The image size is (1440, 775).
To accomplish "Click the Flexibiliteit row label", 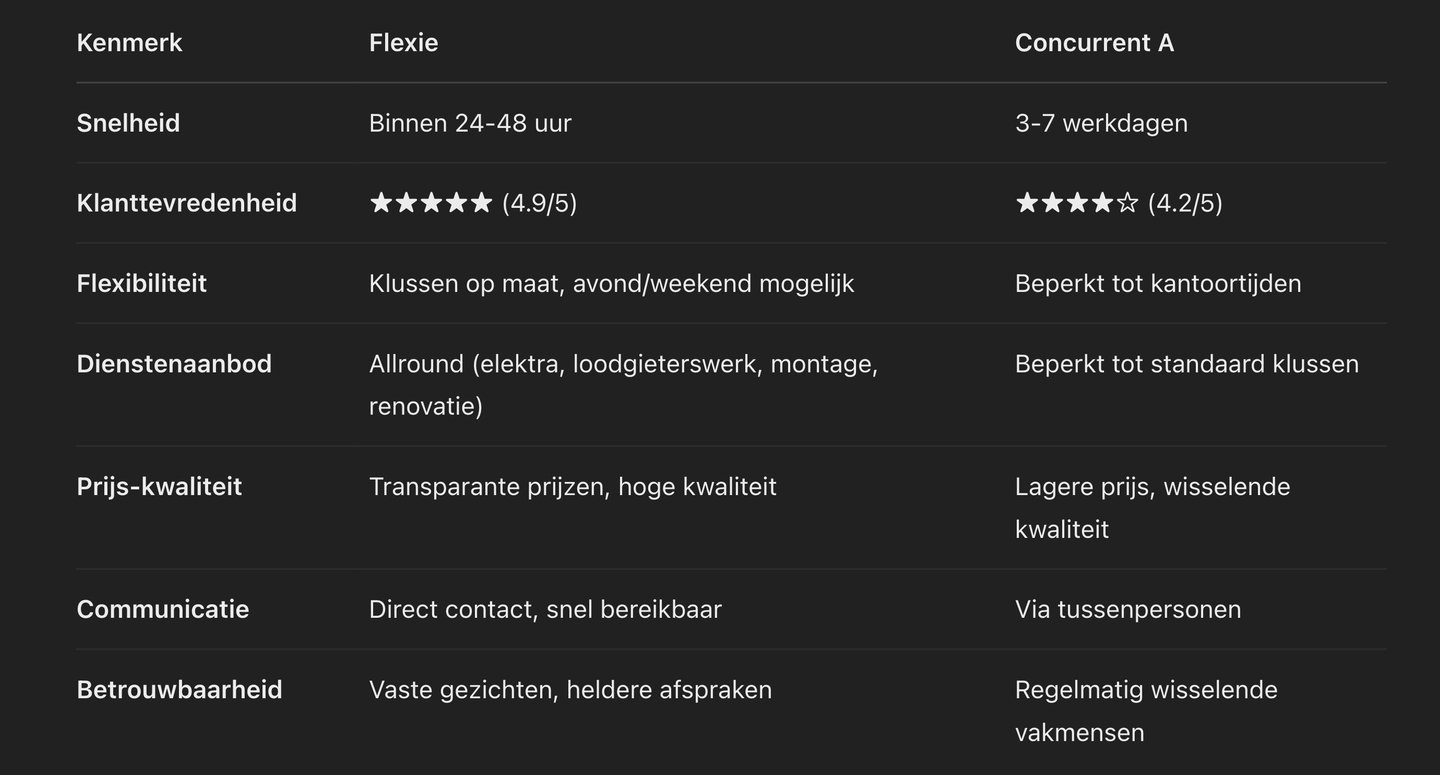I will click(142, 283).
